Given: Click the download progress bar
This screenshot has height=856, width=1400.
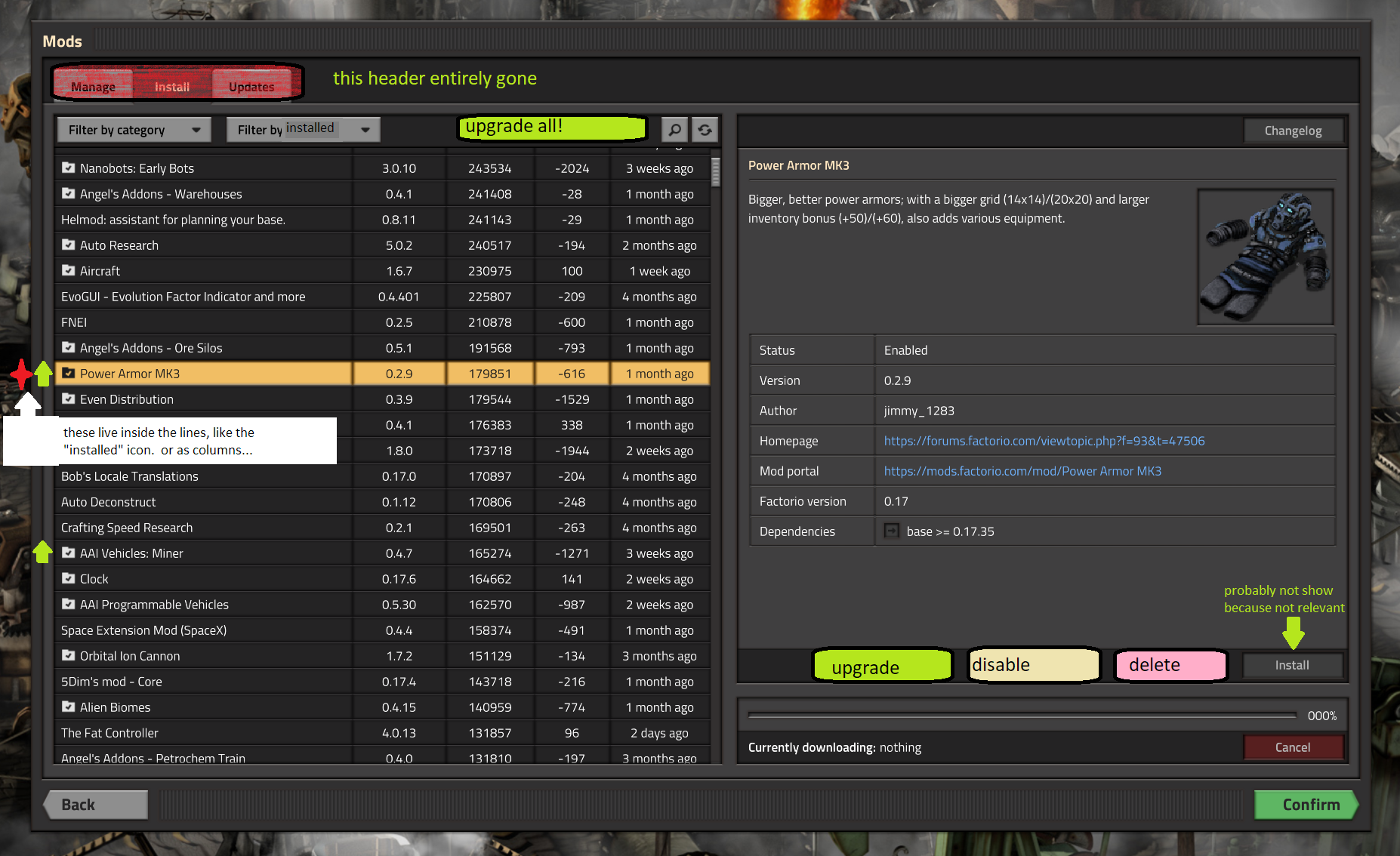Looking at the screenshot, I should pyautogui.click(x=1022, y=715).
